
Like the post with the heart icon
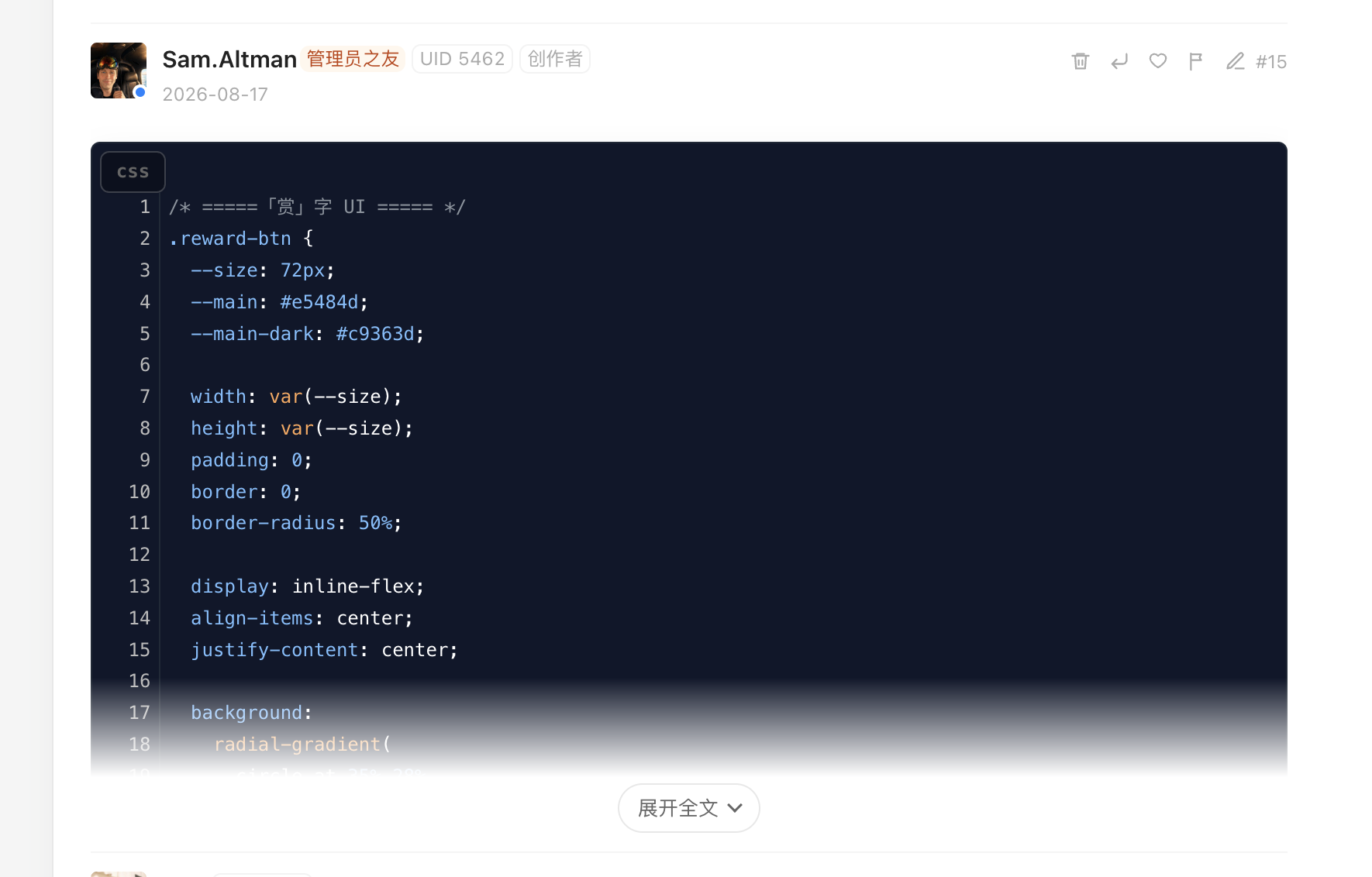point(1158,61)
